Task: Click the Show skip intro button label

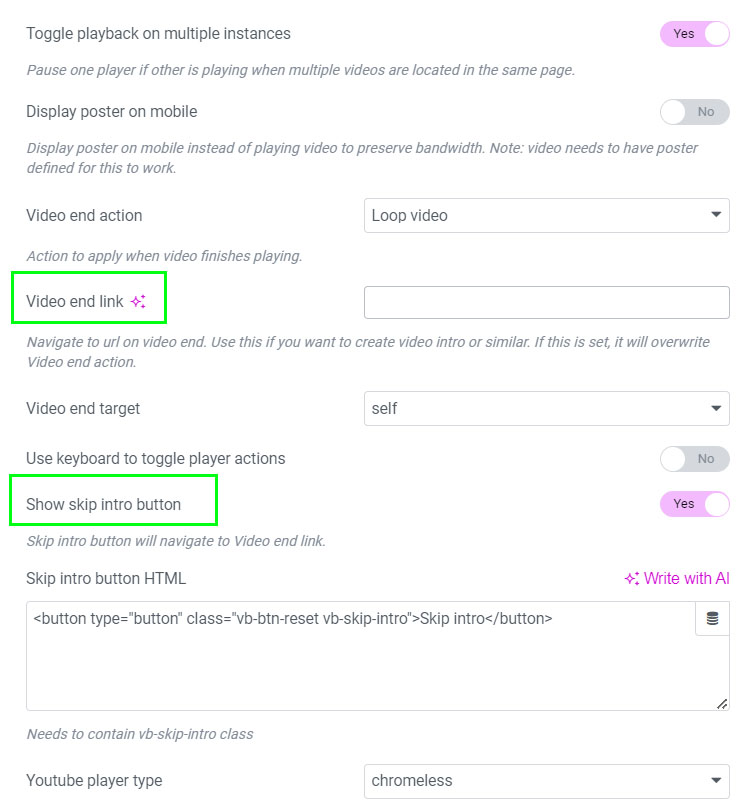Action: point(104,504)
